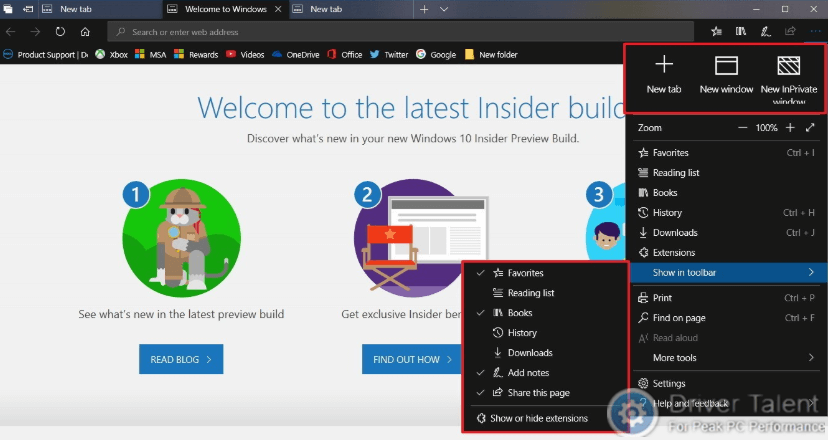Image resolution: width=828 pixels, height=440 pixels.
Task: Open the Settings and more ellipsis button
Action: point(815,32)
